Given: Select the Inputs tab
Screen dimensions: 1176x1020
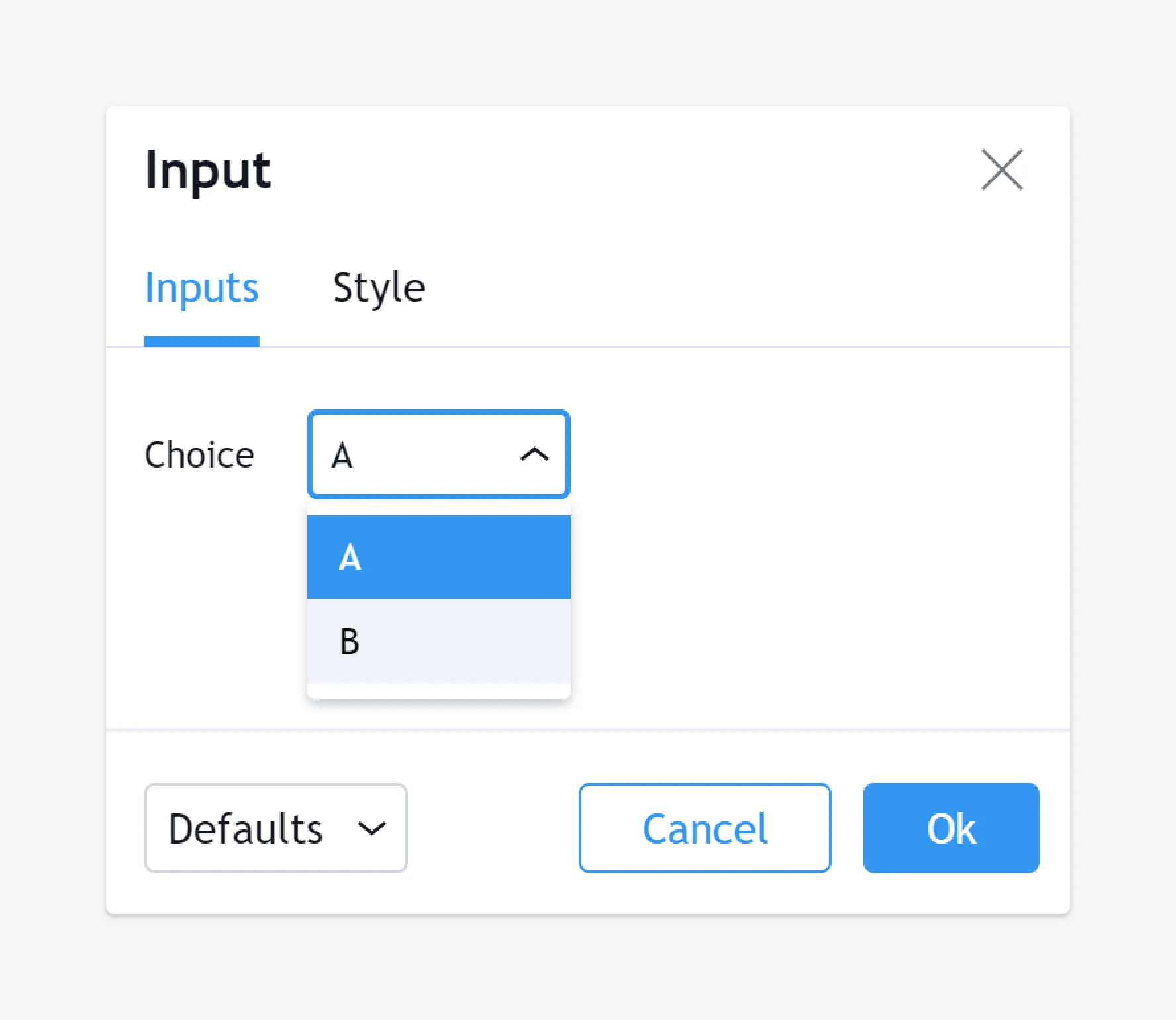Looking at the screenshot, I should pos(201,288).
